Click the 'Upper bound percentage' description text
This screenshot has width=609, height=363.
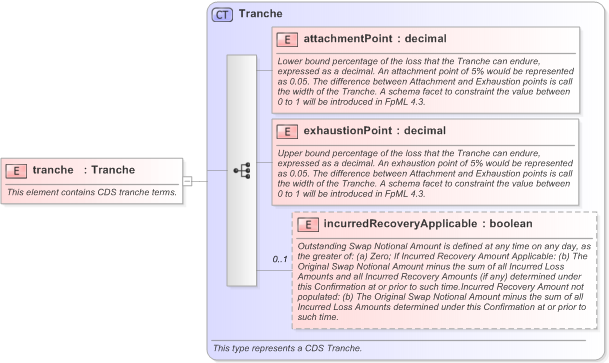coord(425,174)
